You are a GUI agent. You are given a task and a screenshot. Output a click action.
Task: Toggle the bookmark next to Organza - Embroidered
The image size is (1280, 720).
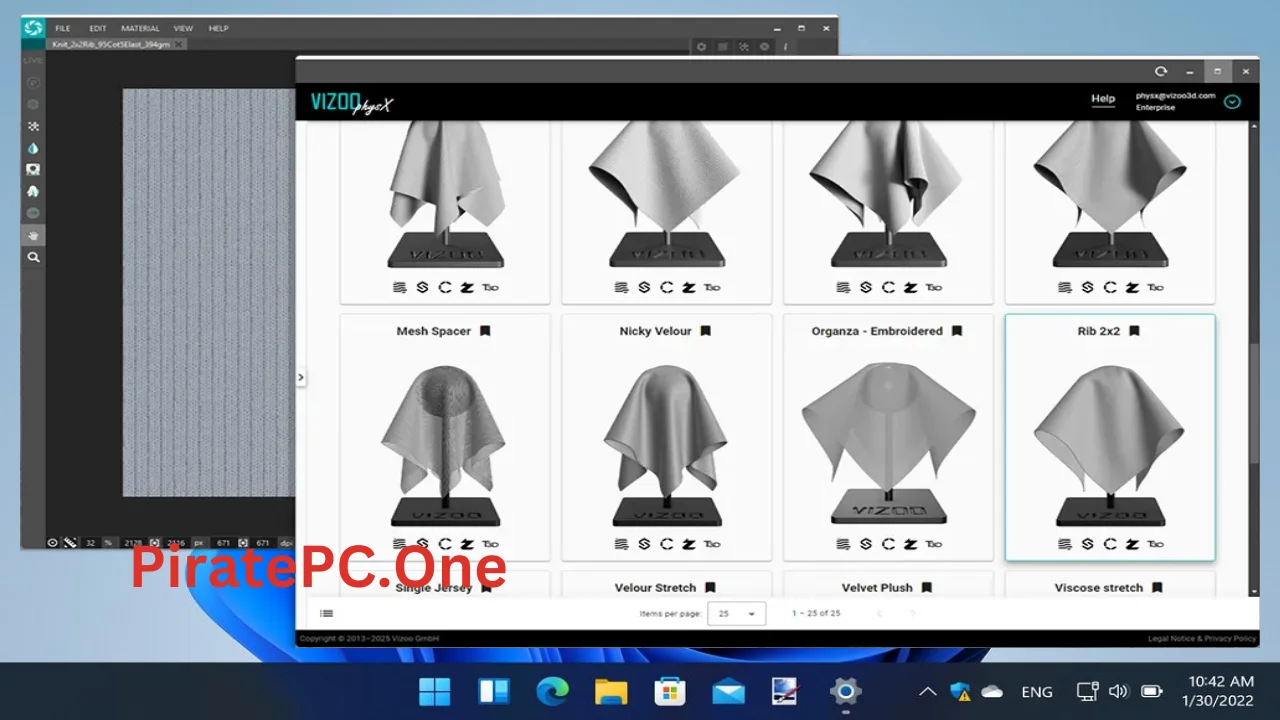pyautogui.click(x=957, y=331)
